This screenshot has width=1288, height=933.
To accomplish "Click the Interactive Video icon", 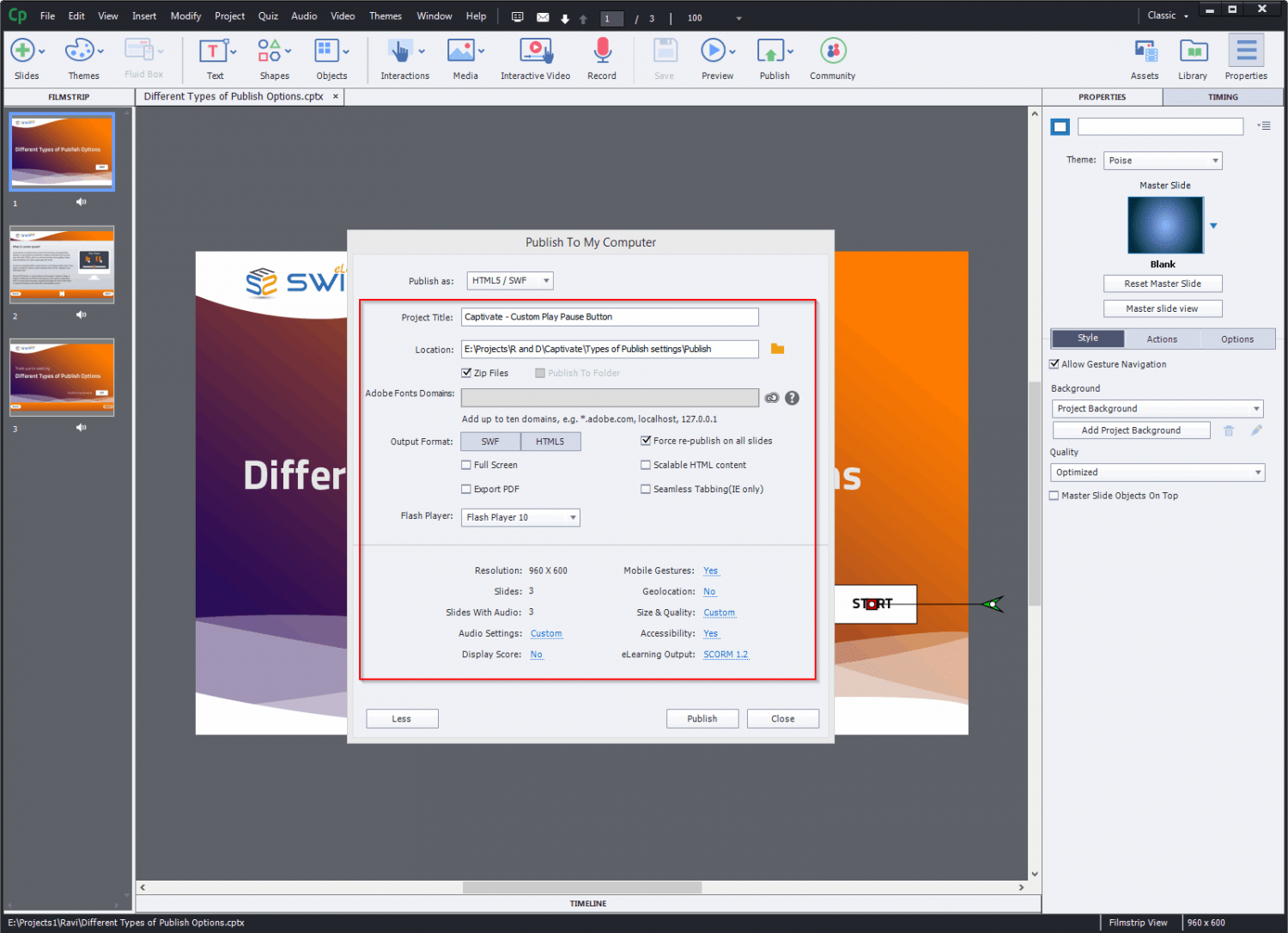I will point(536,52).
